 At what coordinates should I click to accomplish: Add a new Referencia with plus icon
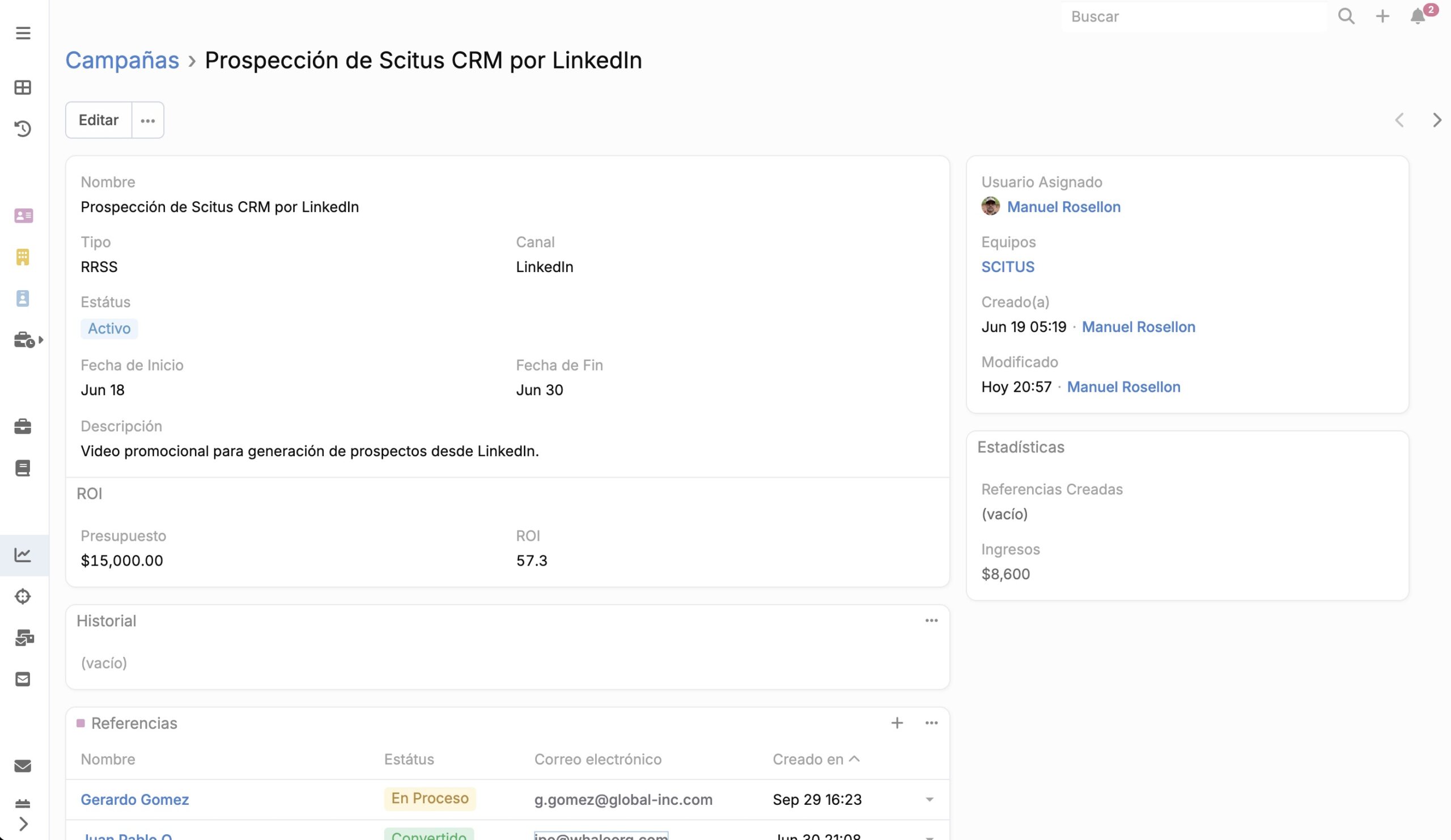click(897, 723)
